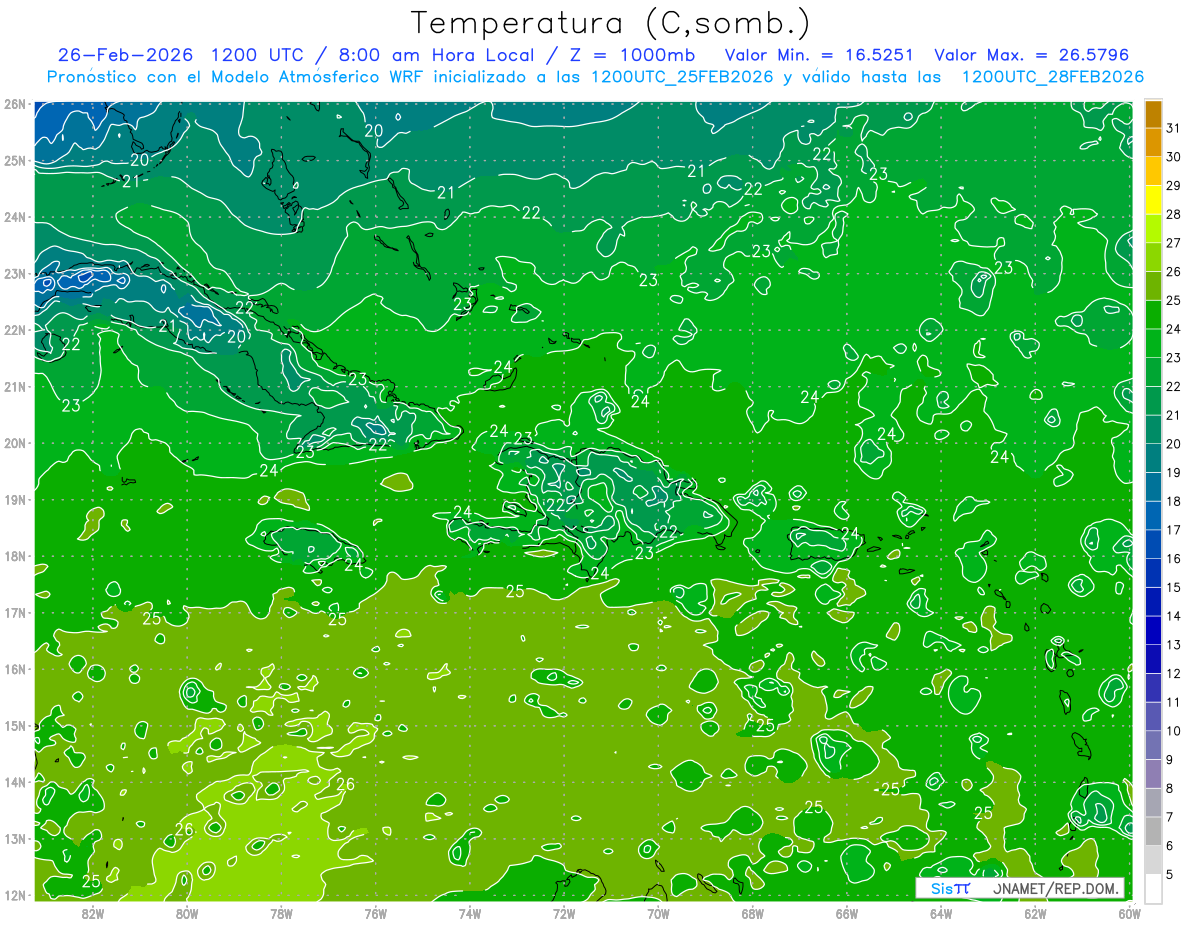1200x927 pixels.
Task: Click the longitude axis label "80W"
Action: [x=187, y=913]
